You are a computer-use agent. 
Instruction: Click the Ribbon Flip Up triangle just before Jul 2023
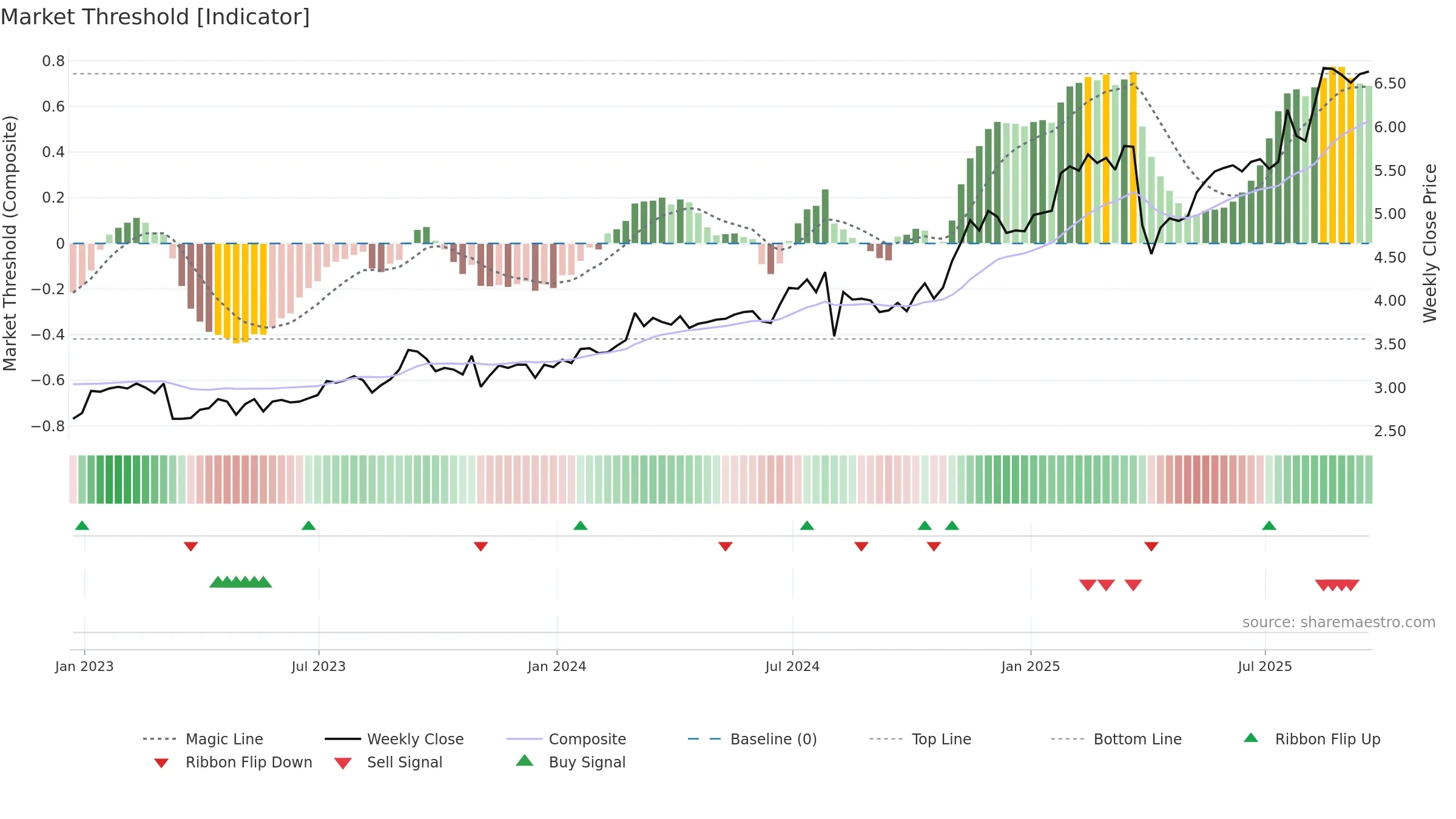coord(308,525)
